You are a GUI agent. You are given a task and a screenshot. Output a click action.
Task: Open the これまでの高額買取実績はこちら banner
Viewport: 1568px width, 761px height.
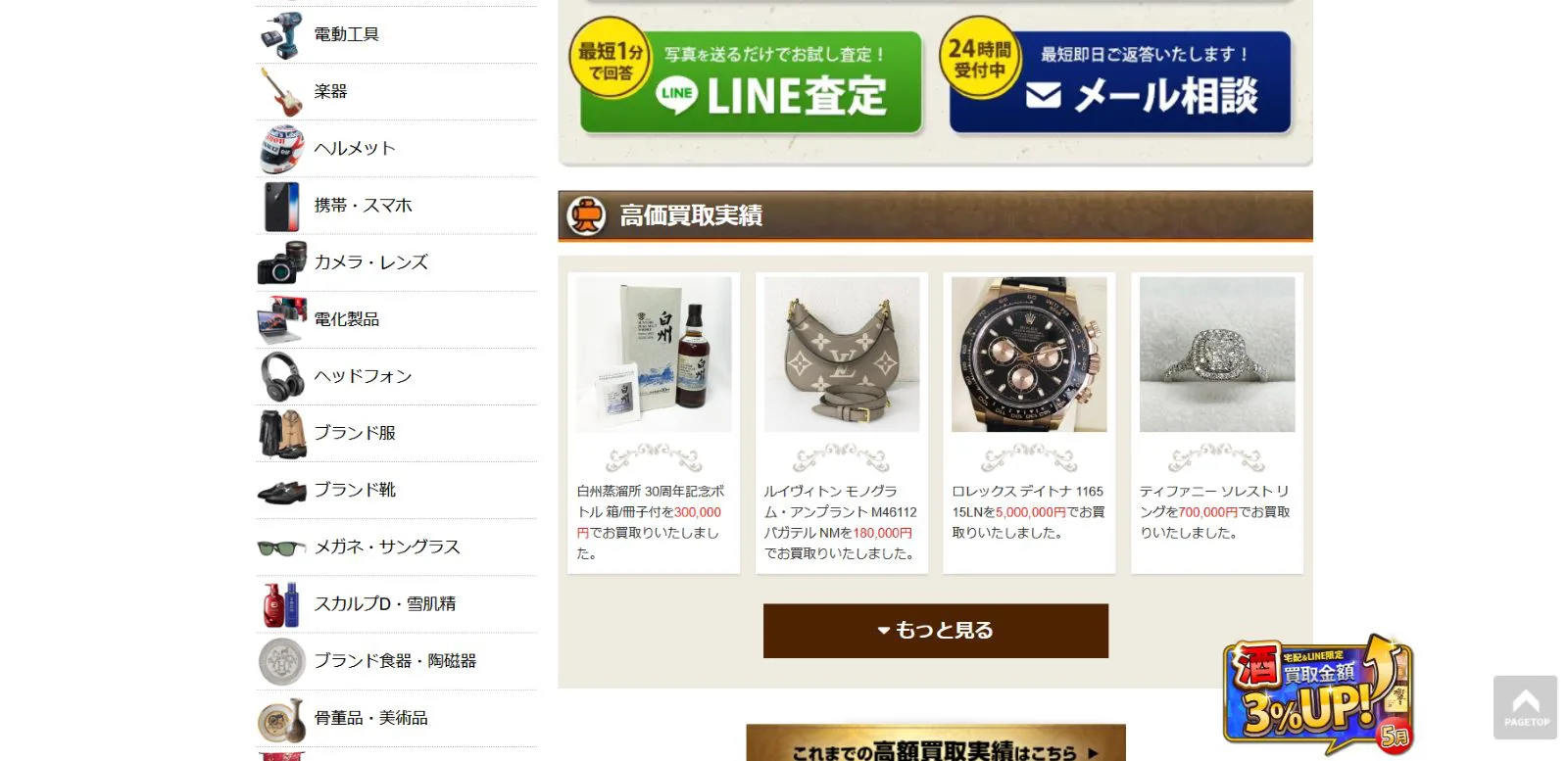936,742
